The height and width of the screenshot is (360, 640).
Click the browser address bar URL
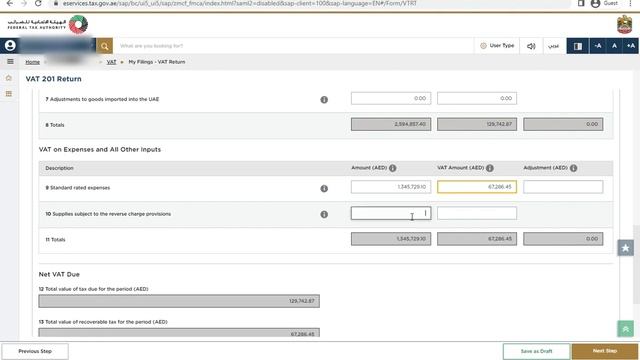tap(240, 3)
